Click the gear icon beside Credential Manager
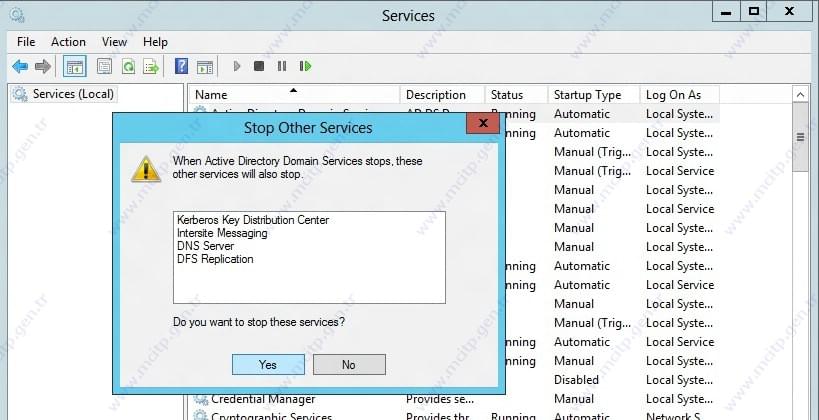The image size is (819, 420). (201, 399)
